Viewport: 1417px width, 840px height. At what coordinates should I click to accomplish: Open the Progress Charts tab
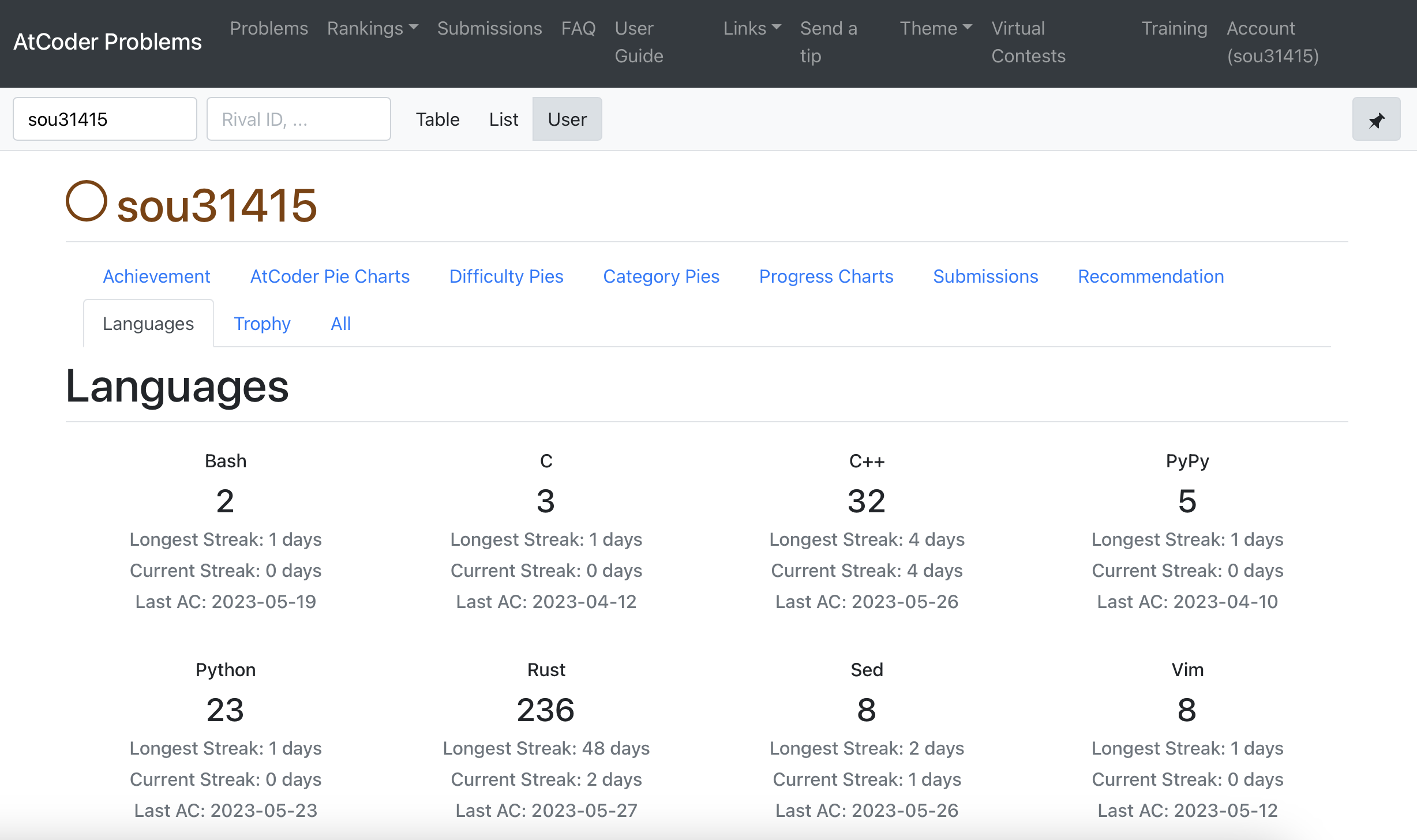(826, 276)
